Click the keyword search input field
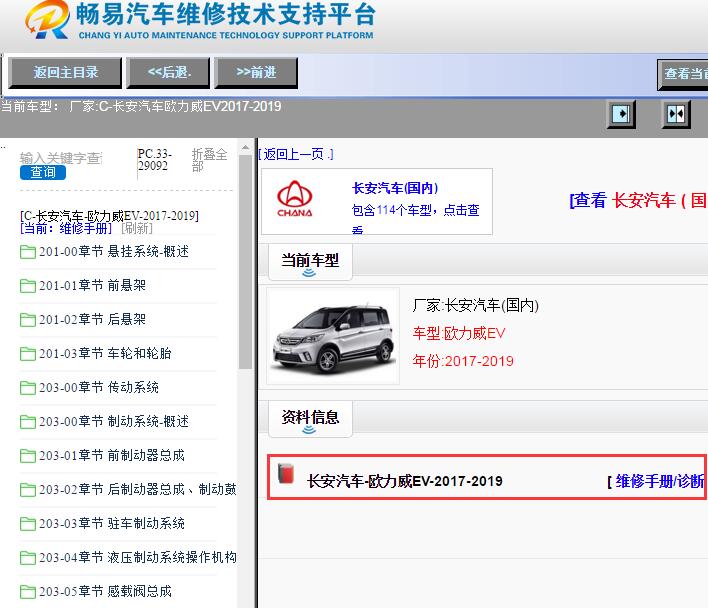 pos(61,158)
